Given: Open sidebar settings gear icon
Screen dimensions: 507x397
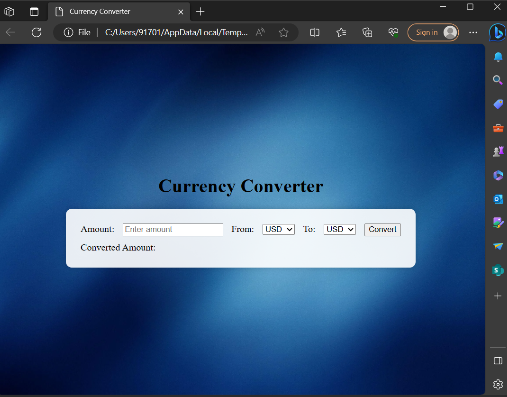Looking at the screenshot, I should [x=498, y=384].
